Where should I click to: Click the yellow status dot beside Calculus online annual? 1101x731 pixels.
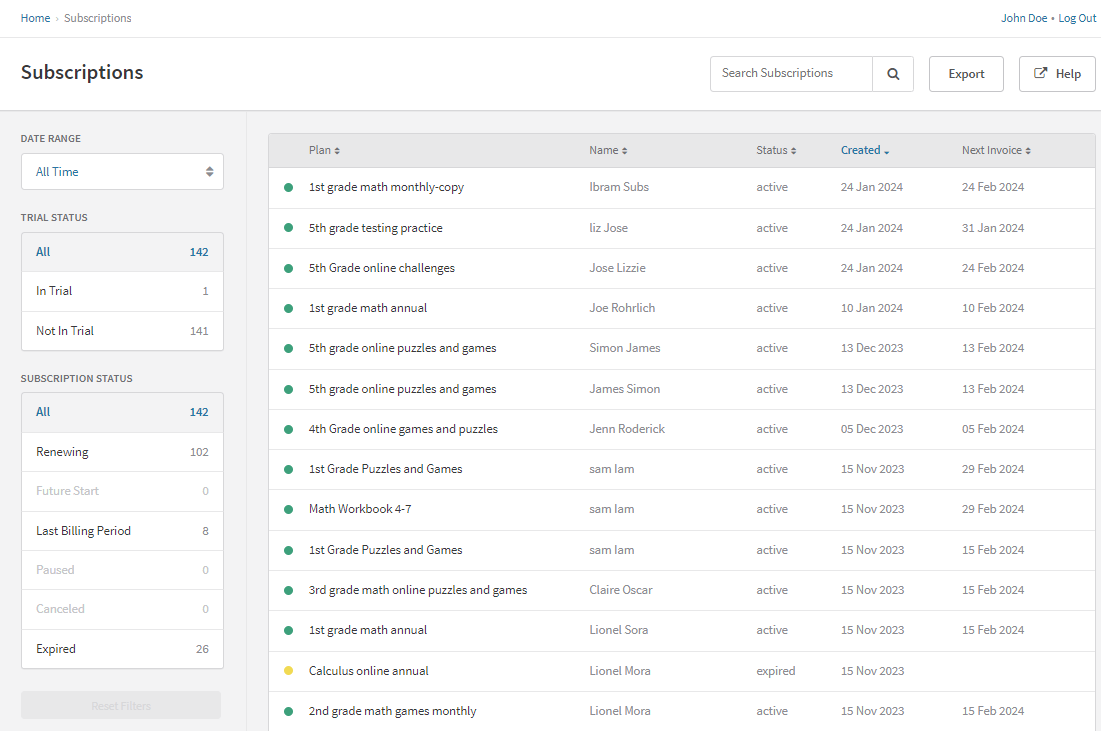(x=288, y=671)
